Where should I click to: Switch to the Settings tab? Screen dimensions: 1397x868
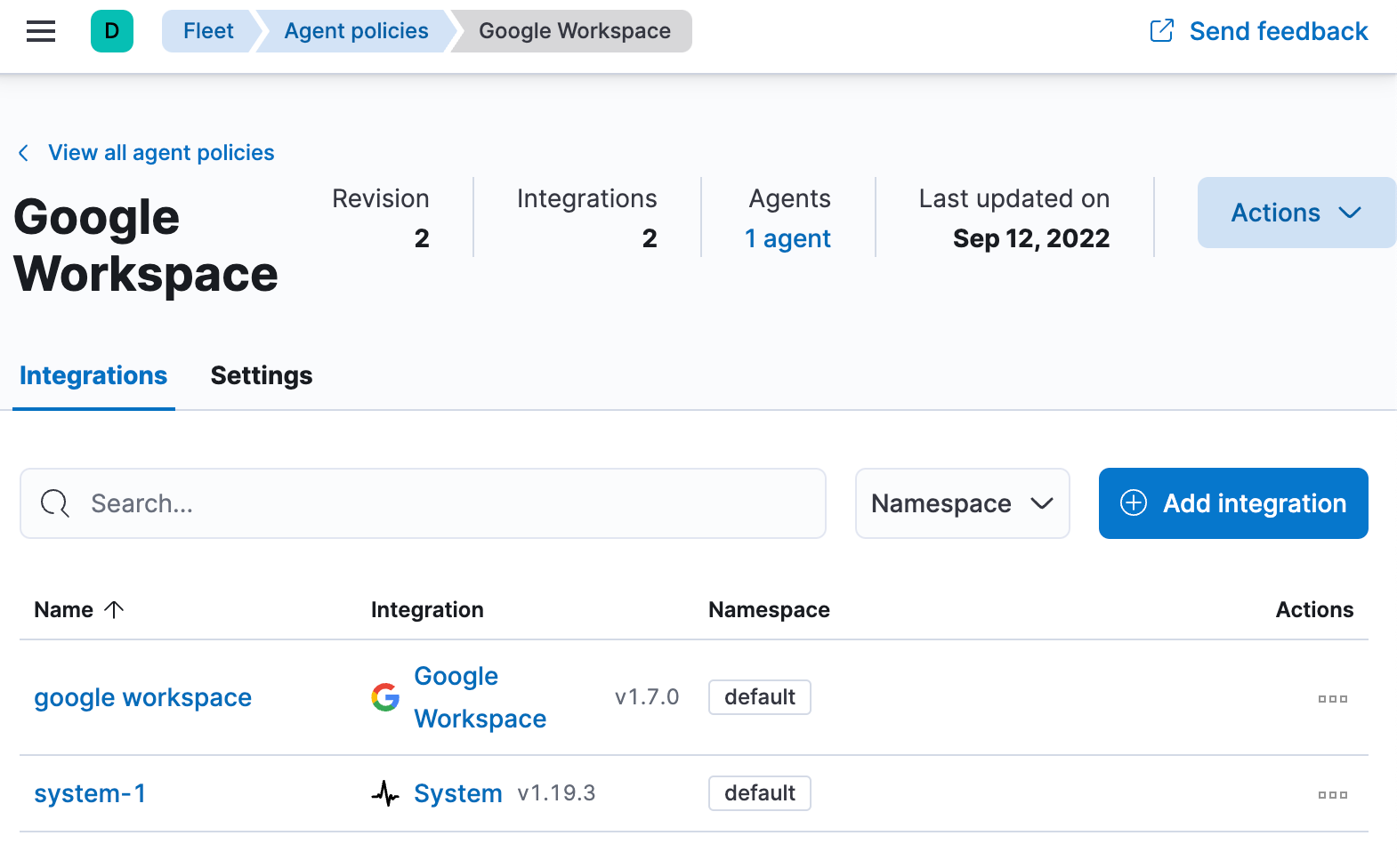tap(262, 375)
